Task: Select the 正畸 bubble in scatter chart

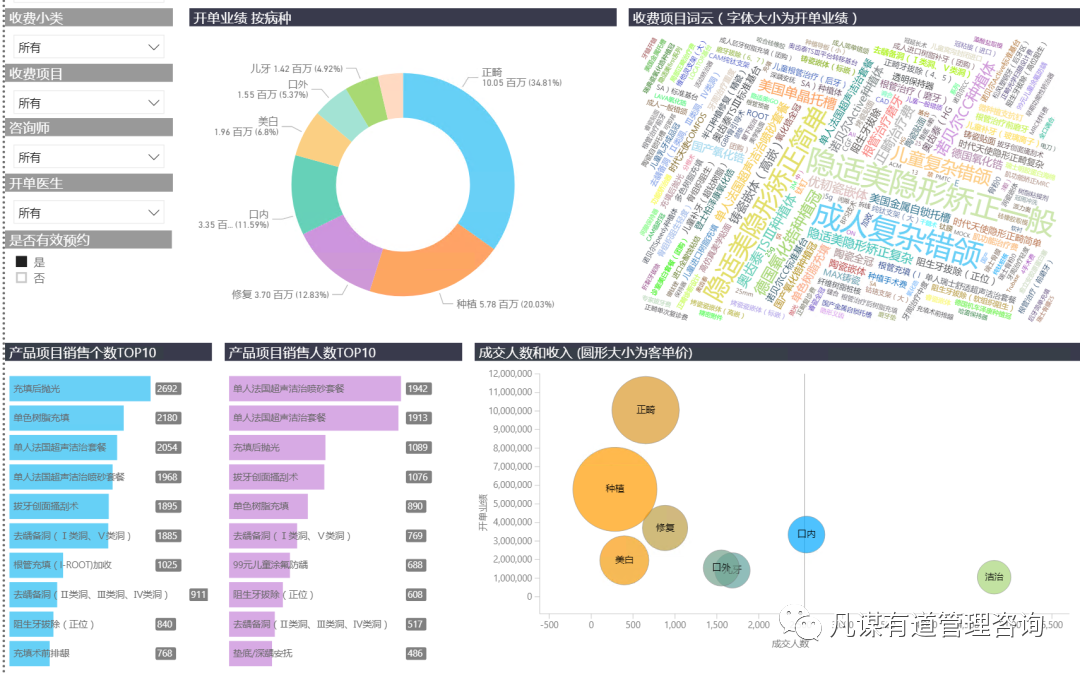Action: pos(645,410)
